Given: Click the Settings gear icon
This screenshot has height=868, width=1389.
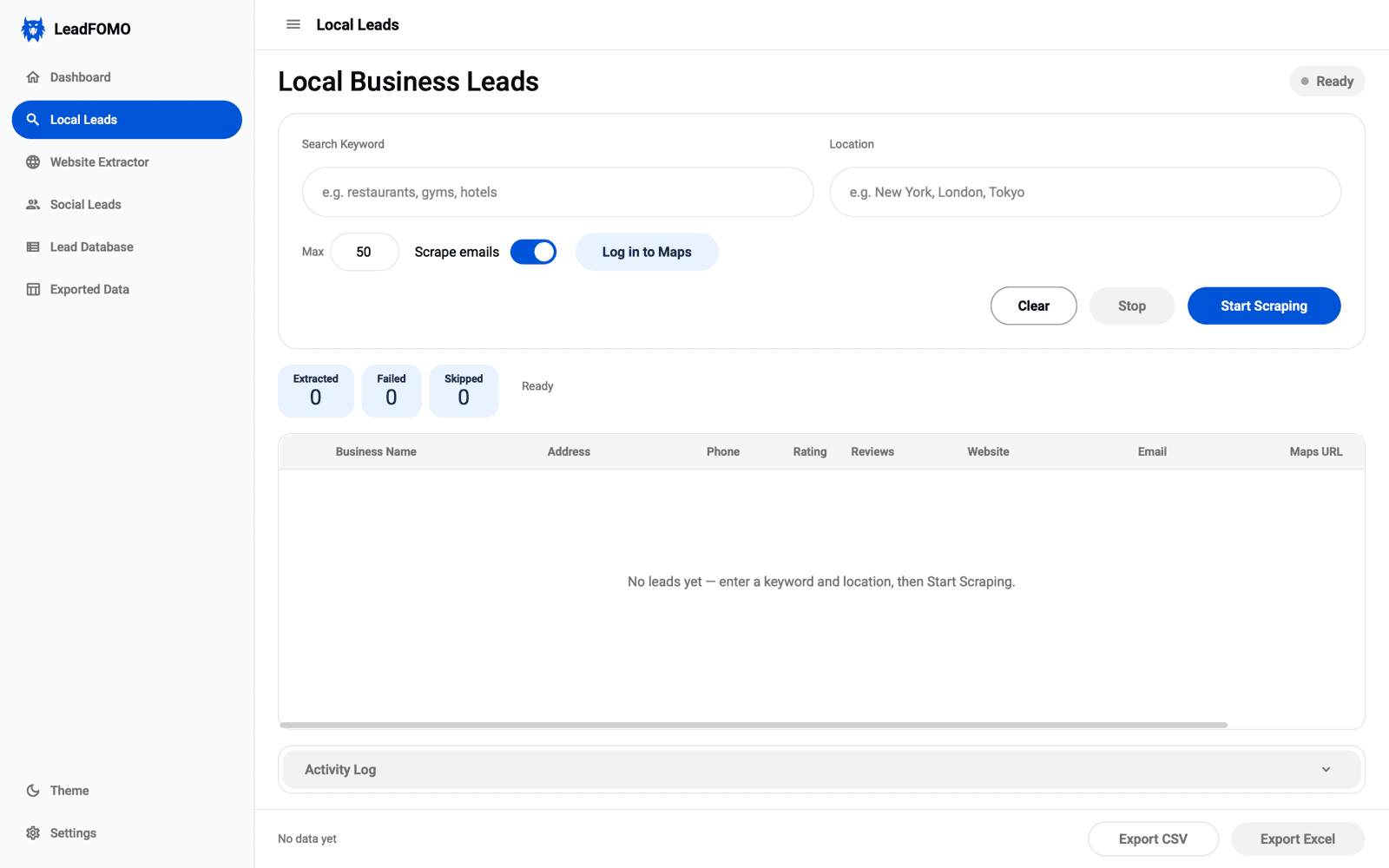Looking at the screenshot, I should pyautogui.click(x=33, y=833).
